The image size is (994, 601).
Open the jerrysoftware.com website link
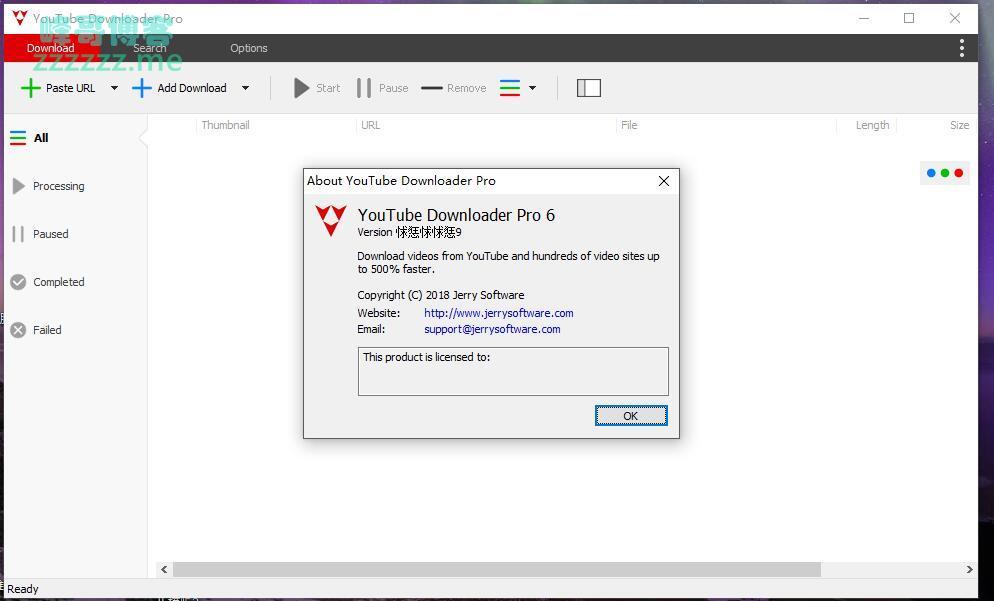498,313
